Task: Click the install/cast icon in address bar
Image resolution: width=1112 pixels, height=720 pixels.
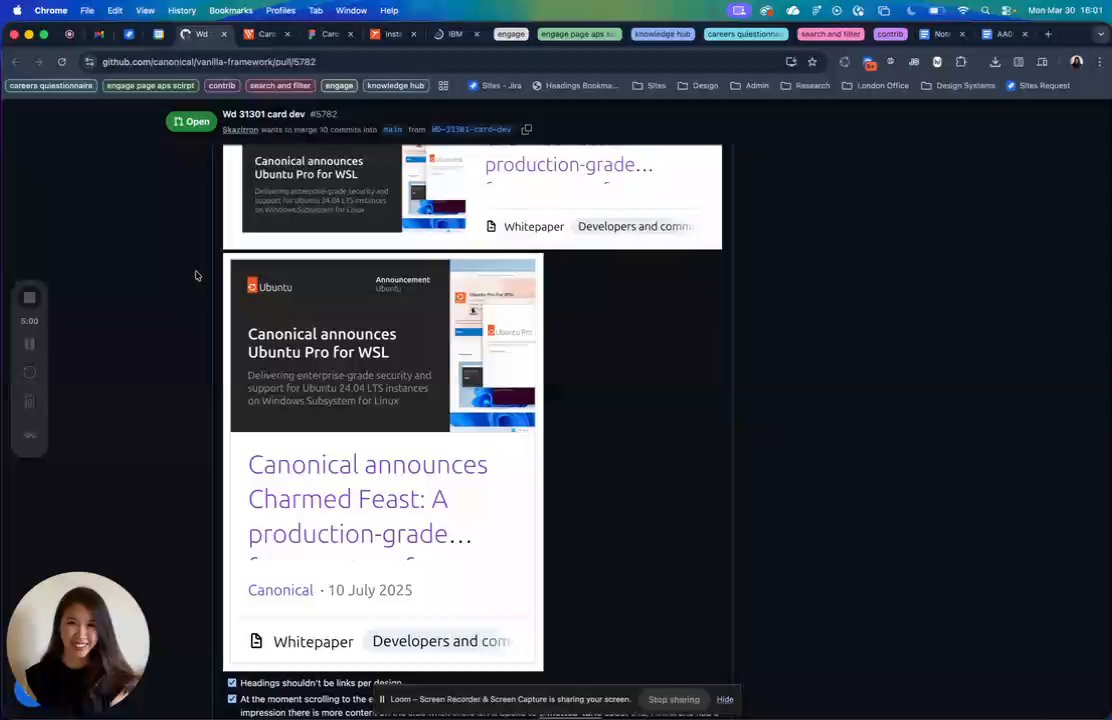Action: 791,62
